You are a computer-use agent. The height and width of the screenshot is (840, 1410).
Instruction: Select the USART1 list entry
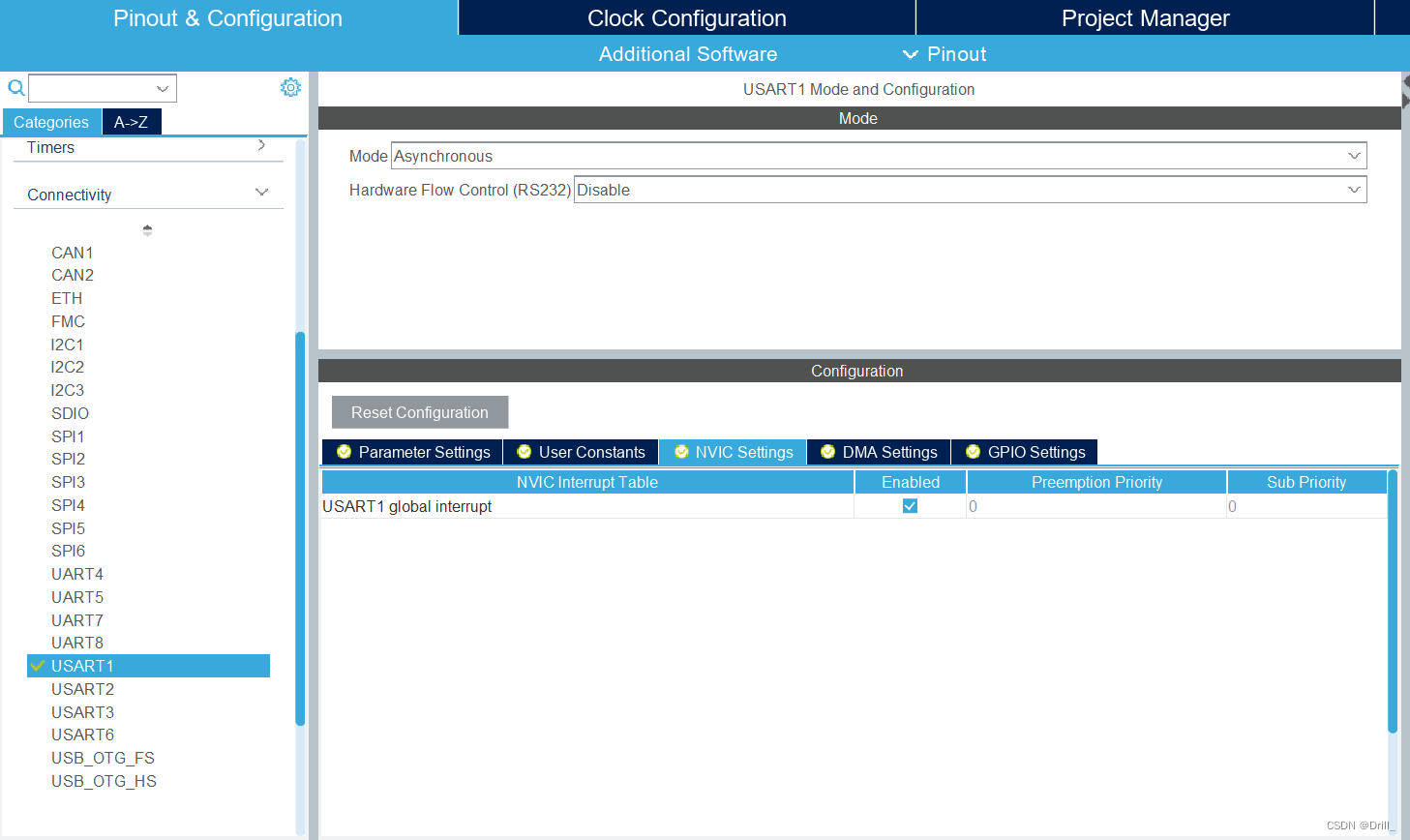(148, 666)
